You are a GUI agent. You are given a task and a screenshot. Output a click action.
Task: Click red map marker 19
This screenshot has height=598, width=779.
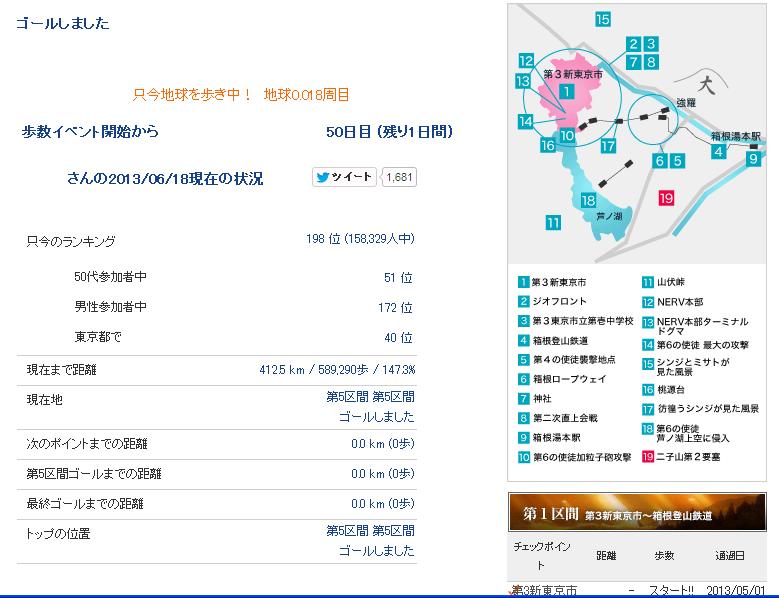click(666, 198)
